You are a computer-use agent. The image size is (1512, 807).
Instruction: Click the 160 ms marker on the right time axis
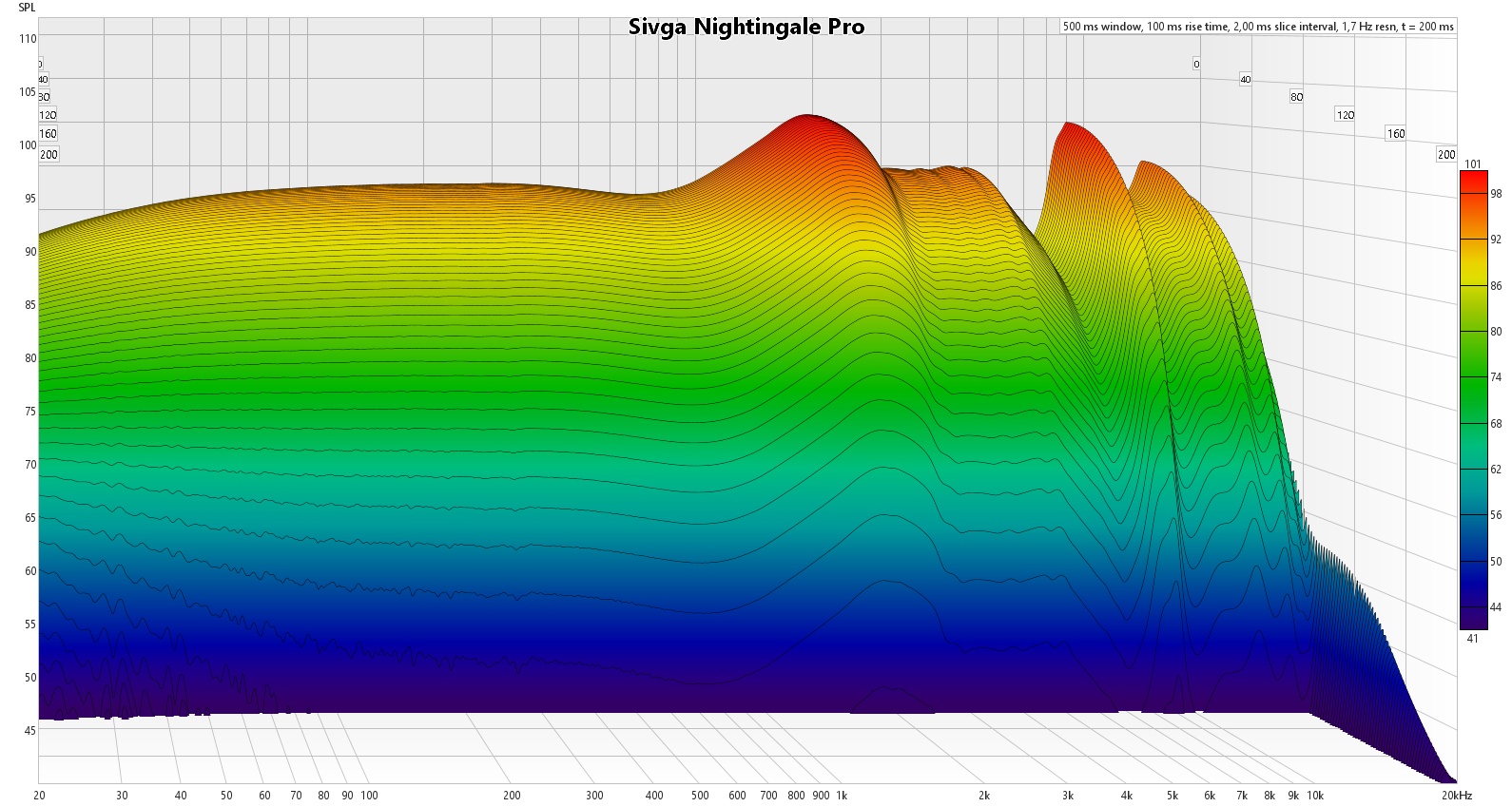click(1396, 134)
